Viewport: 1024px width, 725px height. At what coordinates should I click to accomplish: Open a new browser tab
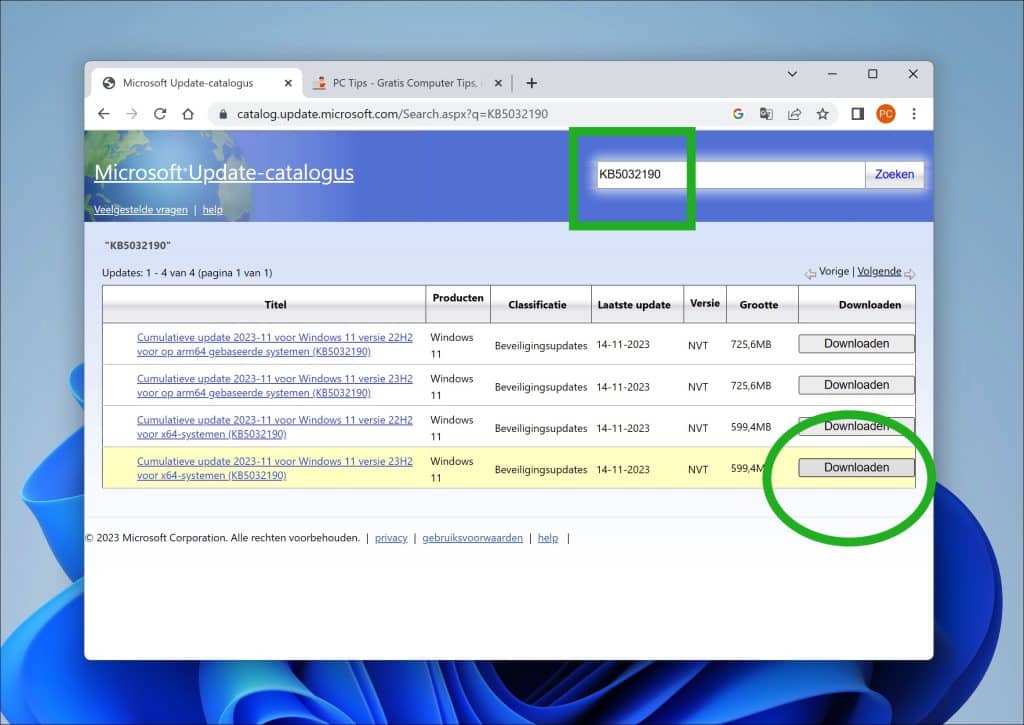coord(532,83)
